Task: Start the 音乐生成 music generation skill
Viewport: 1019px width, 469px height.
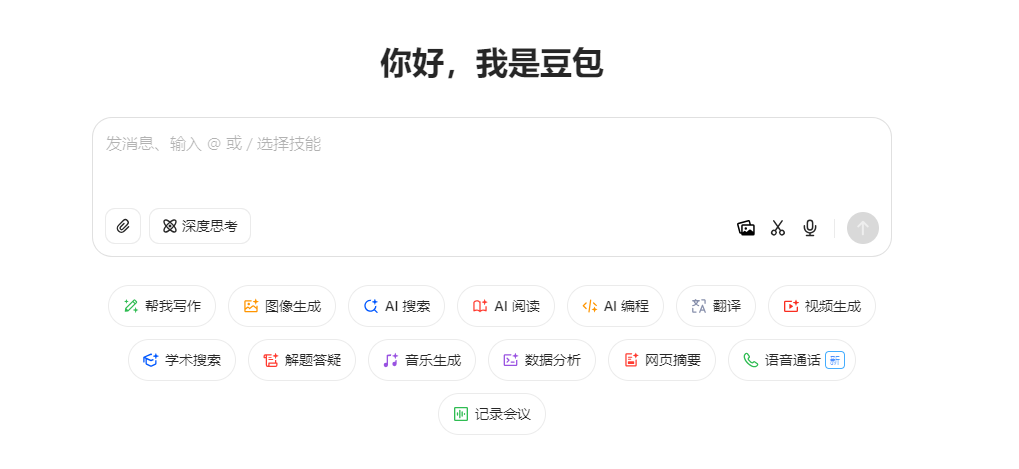Action: (422, 360)
